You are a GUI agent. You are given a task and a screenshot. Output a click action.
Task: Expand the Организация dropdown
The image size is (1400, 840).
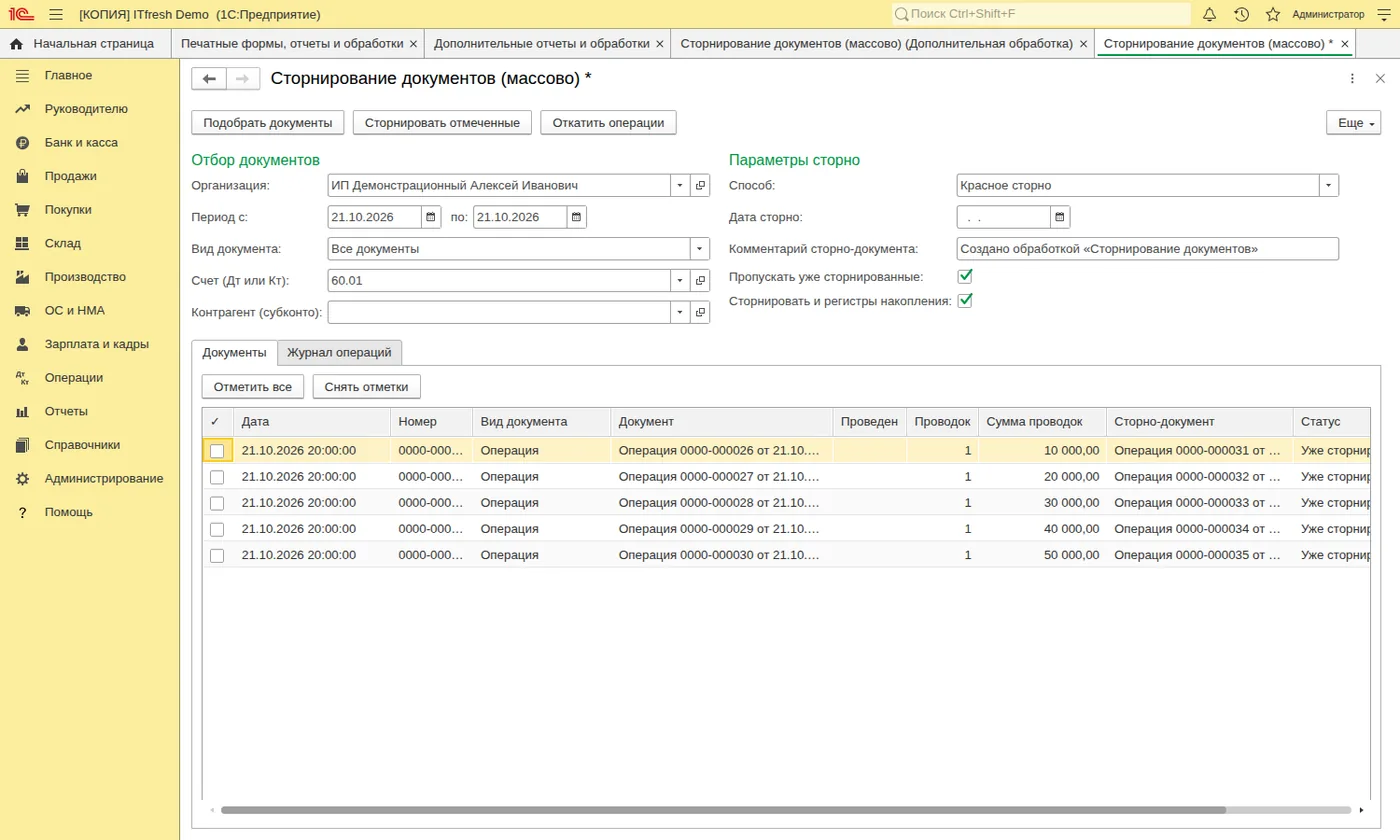click(x=680, y=185)
